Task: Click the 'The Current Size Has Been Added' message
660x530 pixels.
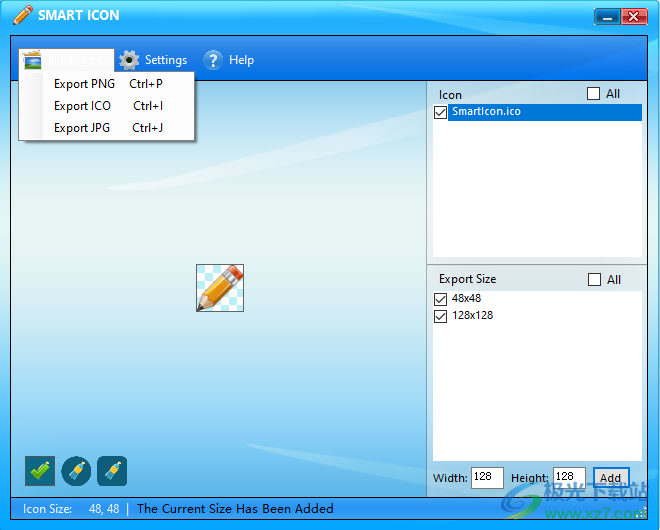Action: [235, 509]
